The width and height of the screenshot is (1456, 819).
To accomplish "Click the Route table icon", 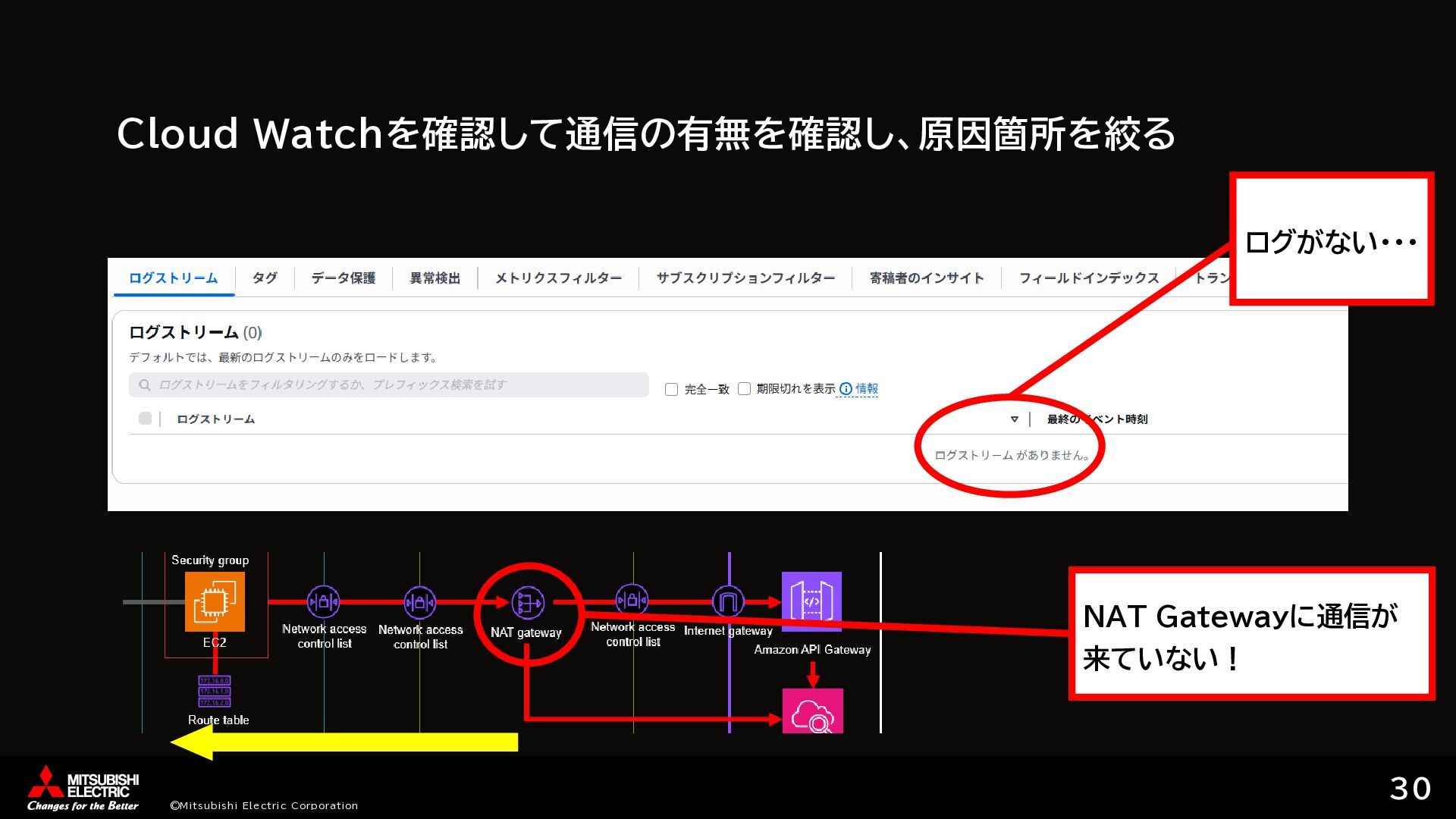I will click(215, 692).
